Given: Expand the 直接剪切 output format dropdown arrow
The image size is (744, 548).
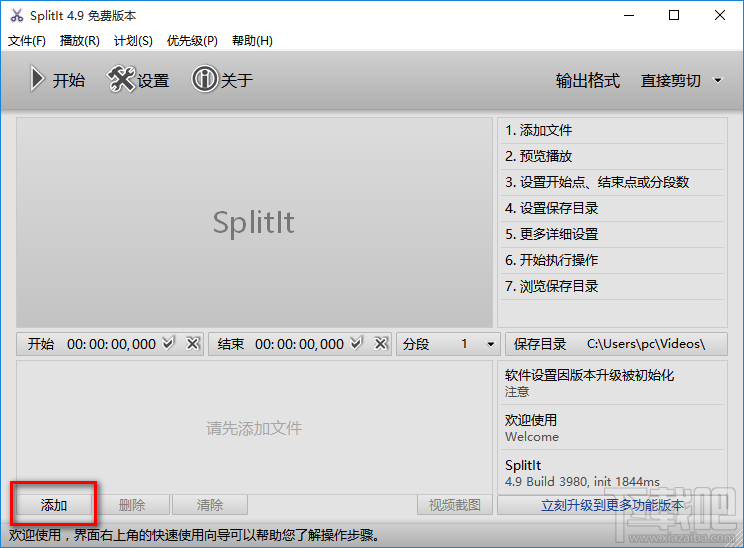Looking at the screenshot, I should pos(718,80).
